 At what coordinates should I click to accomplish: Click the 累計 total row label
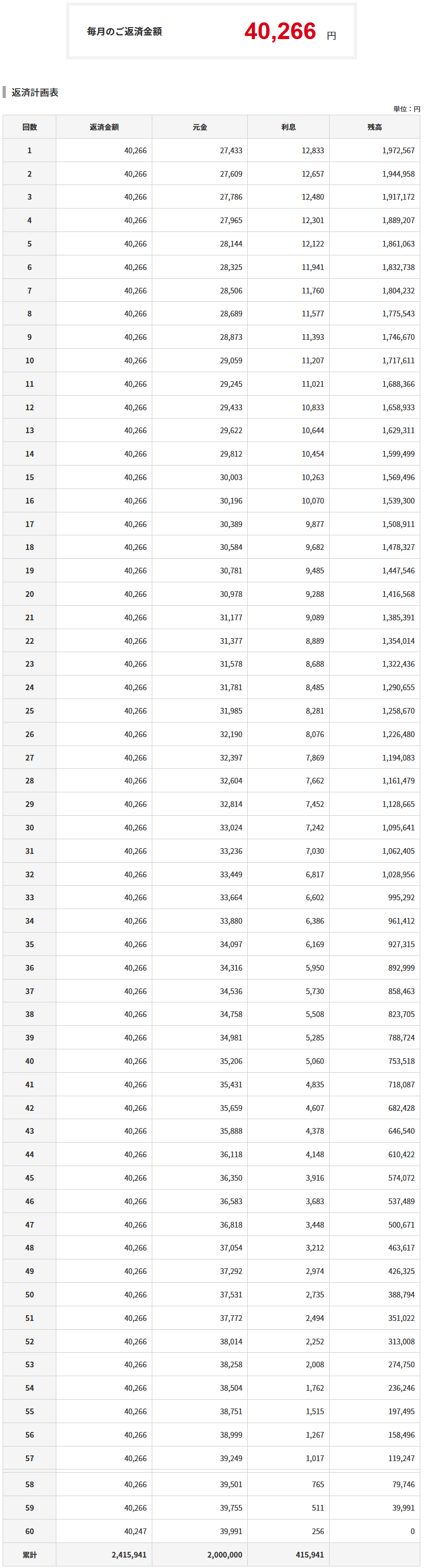click(29, 1554)
